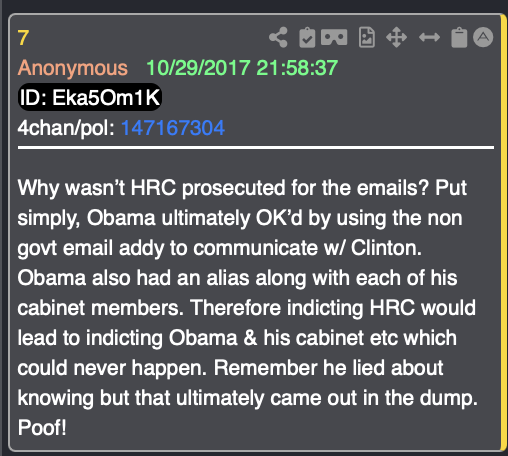
Task: Click the plain clipboard copy icon
Action: click(x=459, y=37)
